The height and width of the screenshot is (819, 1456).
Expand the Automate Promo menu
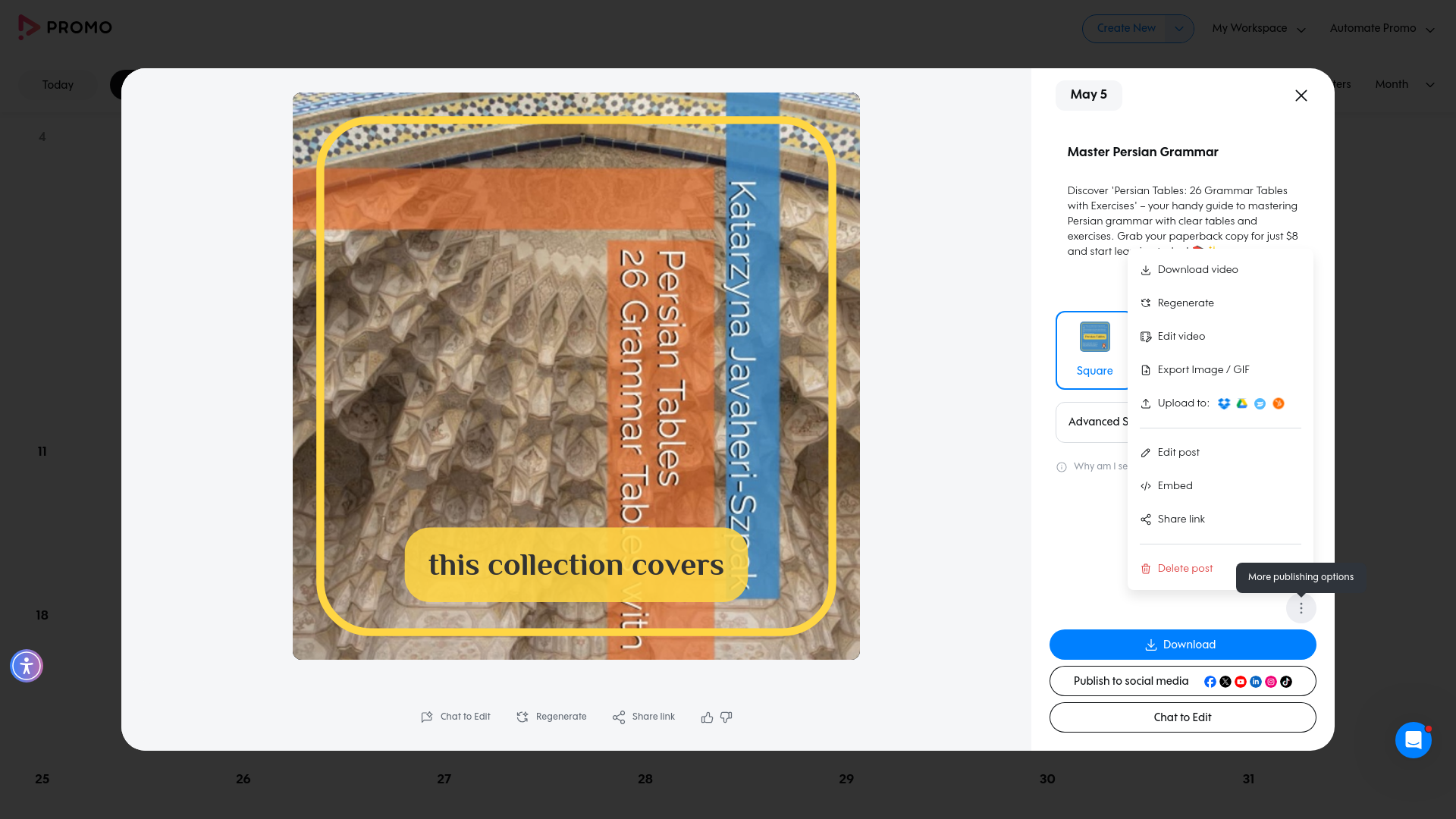1382,29
